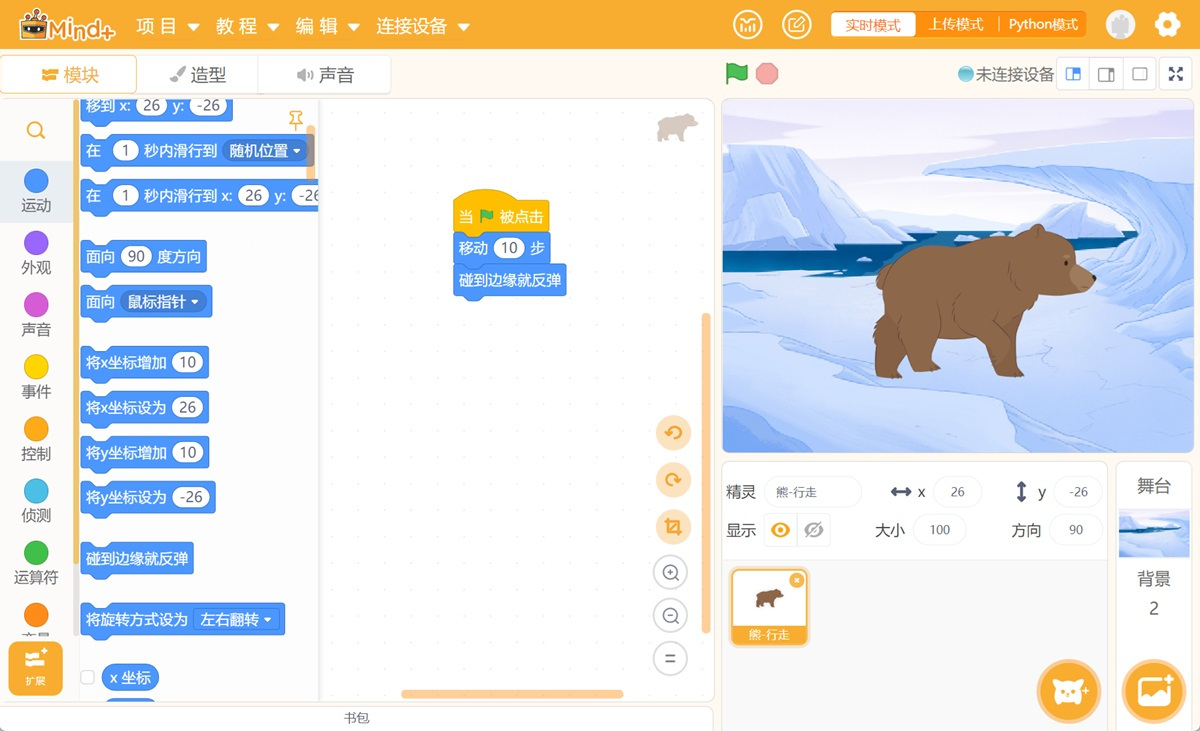Open the settings gear icon

1167,25
